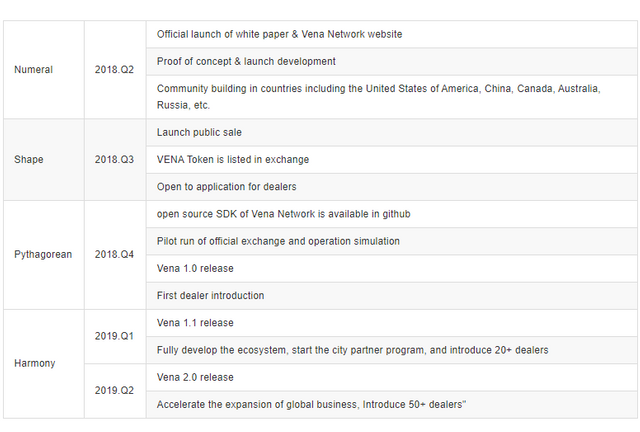
Task: Select the Proof of concept row
Action: coord(246,61)
